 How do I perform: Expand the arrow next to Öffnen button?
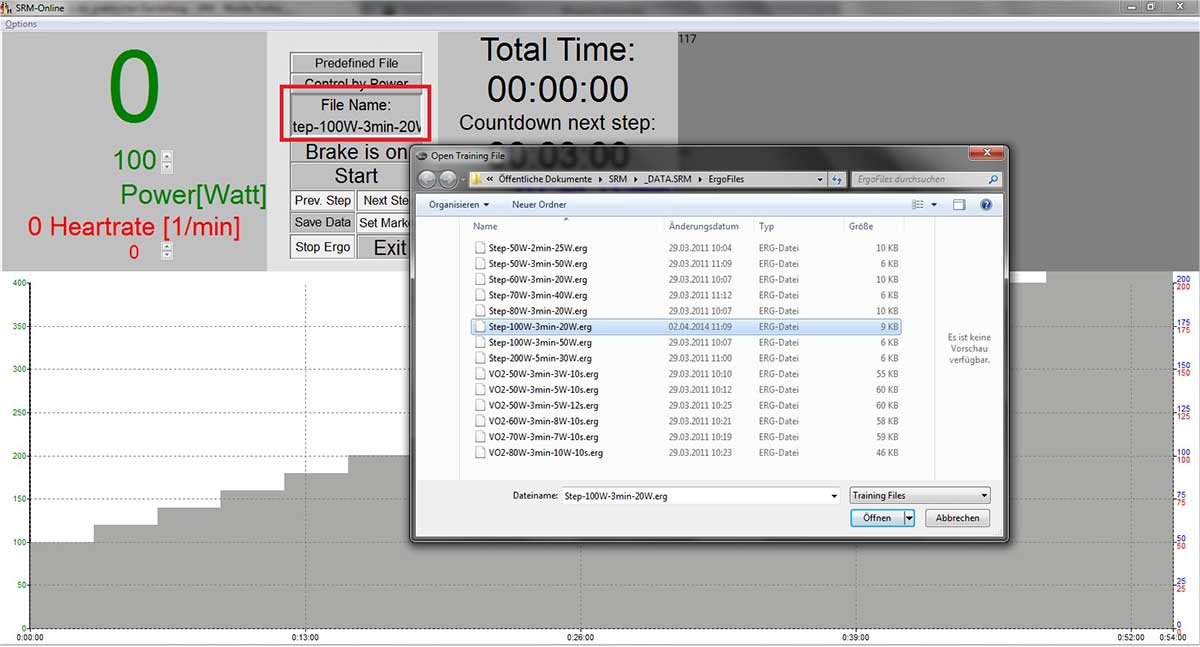click(x=909, y=518)
